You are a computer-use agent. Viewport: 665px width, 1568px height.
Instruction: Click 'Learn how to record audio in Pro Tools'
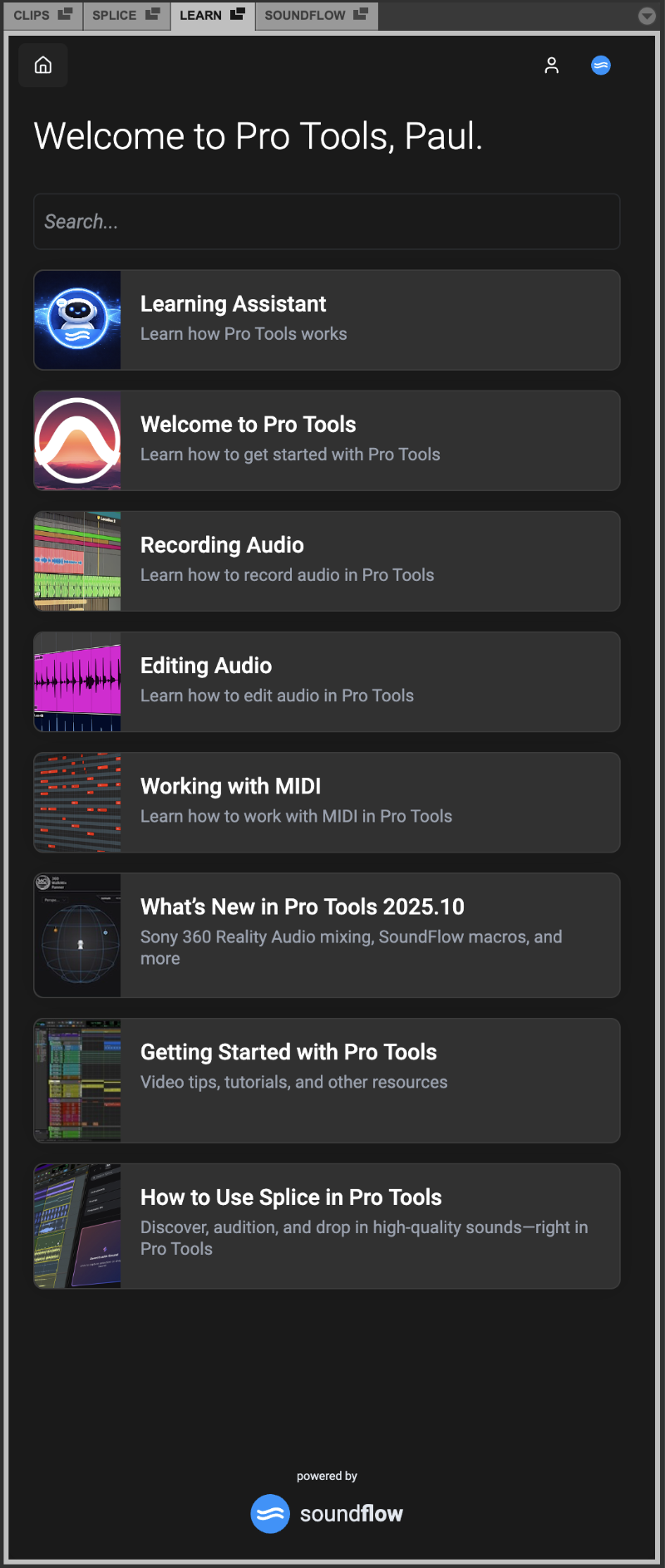coord(287,575)
